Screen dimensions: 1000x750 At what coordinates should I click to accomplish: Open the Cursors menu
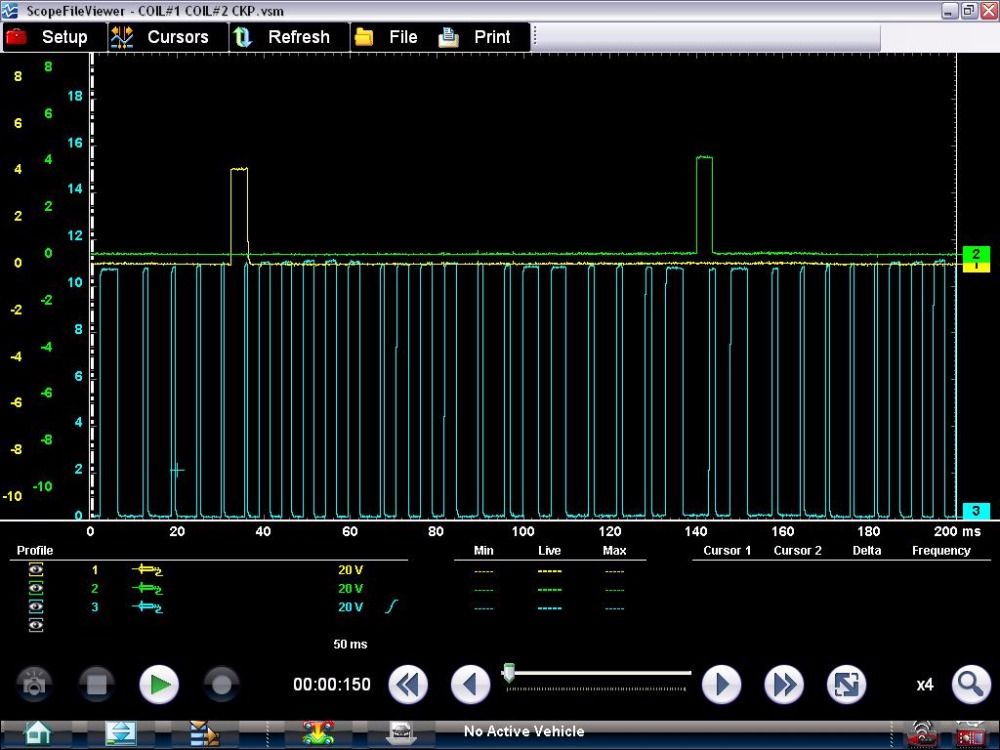point(160,37)
